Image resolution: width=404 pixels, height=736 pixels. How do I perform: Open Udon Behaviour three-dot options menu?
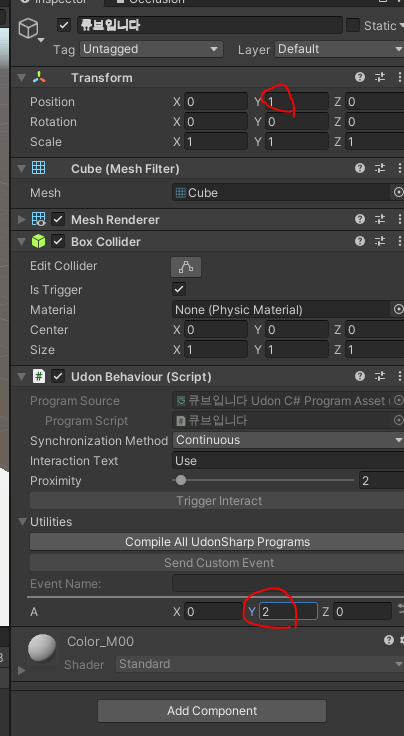click(399, 376)
